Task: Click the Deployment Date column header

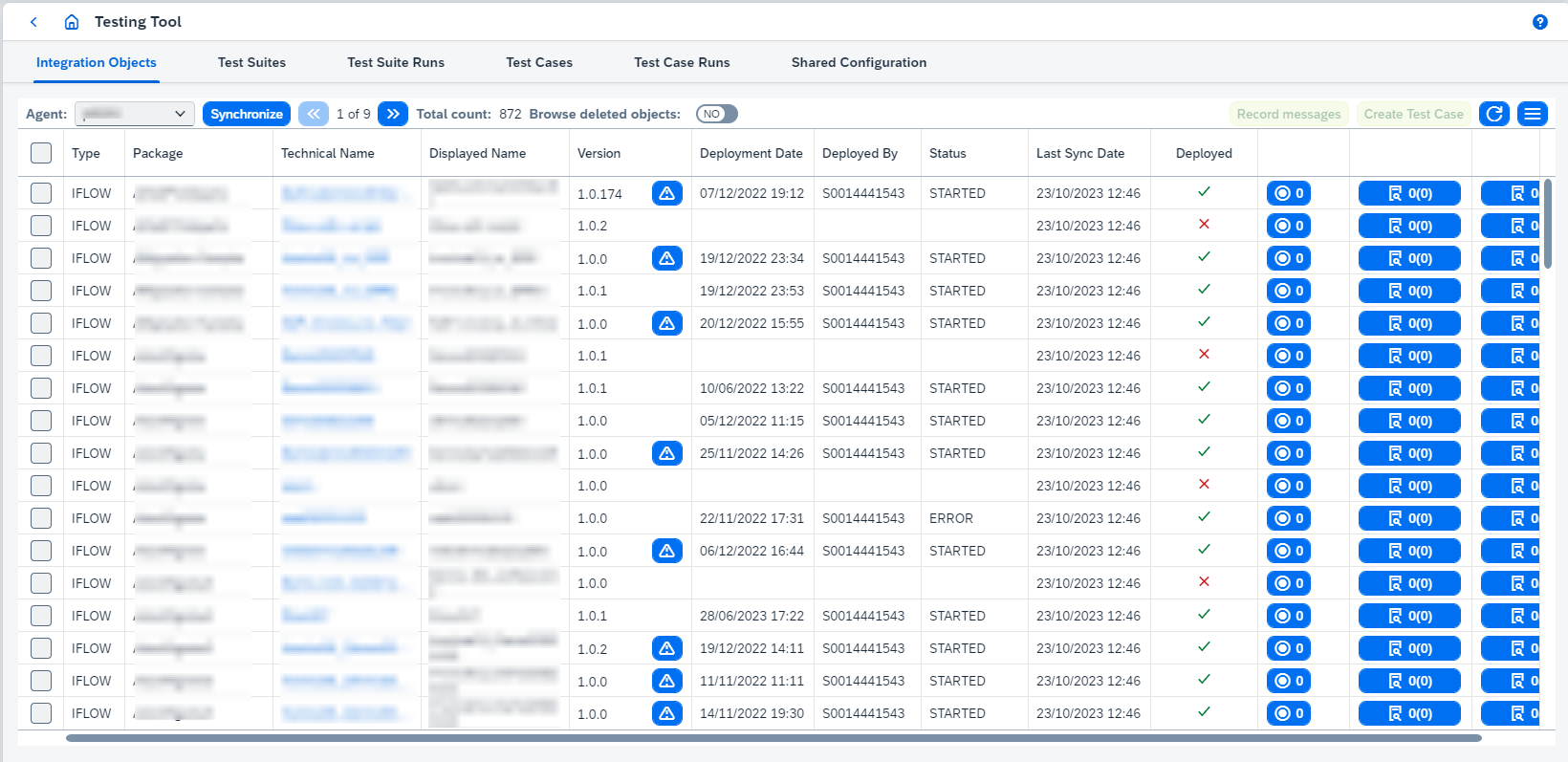Action: click(751, 153)
